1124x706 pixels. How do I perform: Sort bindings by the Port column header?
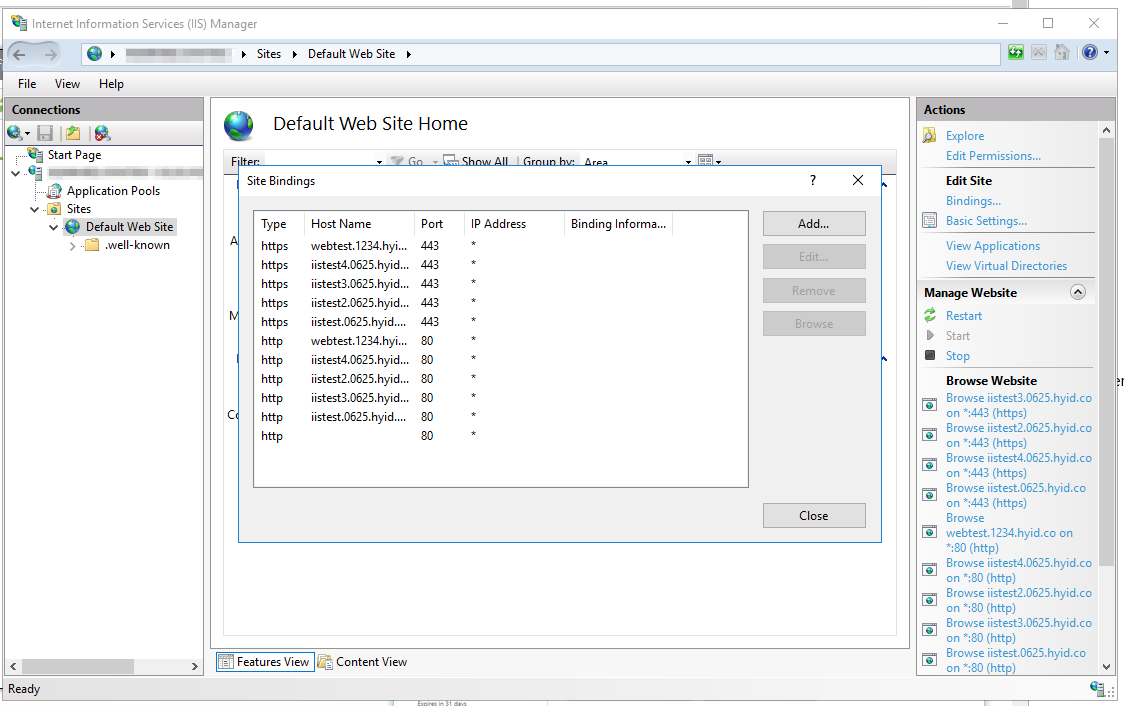coord(439,224)
